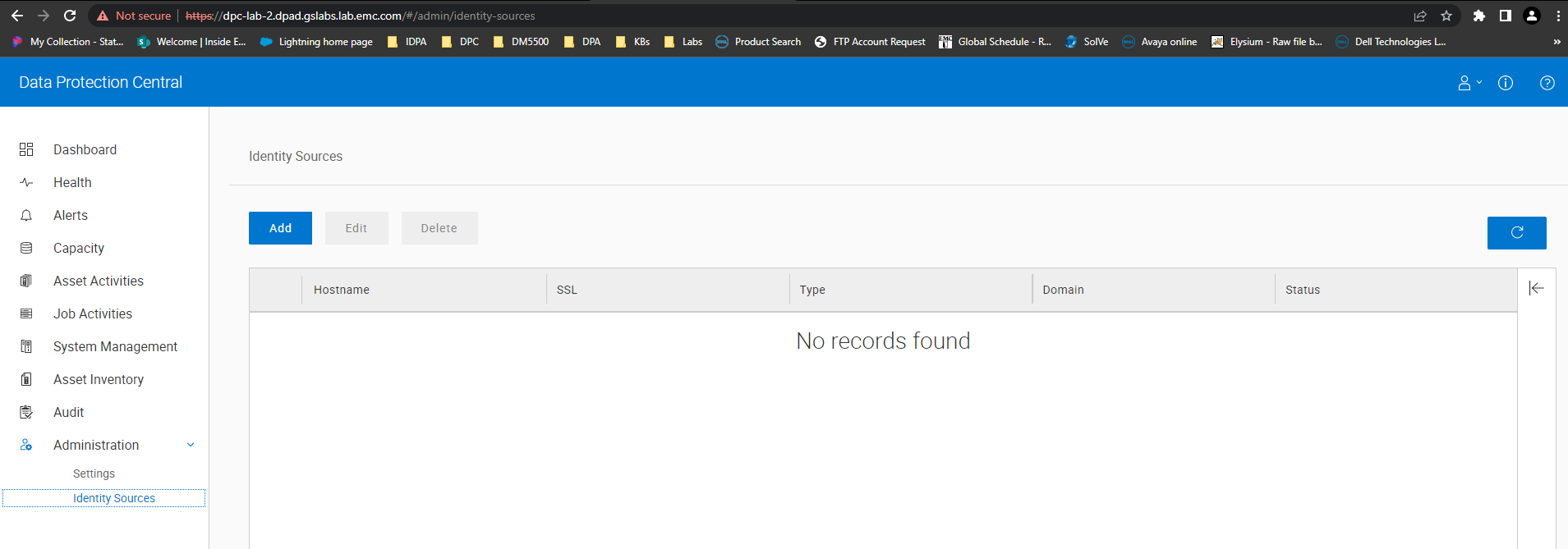The width and height of the screenshot is (1568, 549).
Task: Open the KBs bookmark folder
Action: (632, 42)
